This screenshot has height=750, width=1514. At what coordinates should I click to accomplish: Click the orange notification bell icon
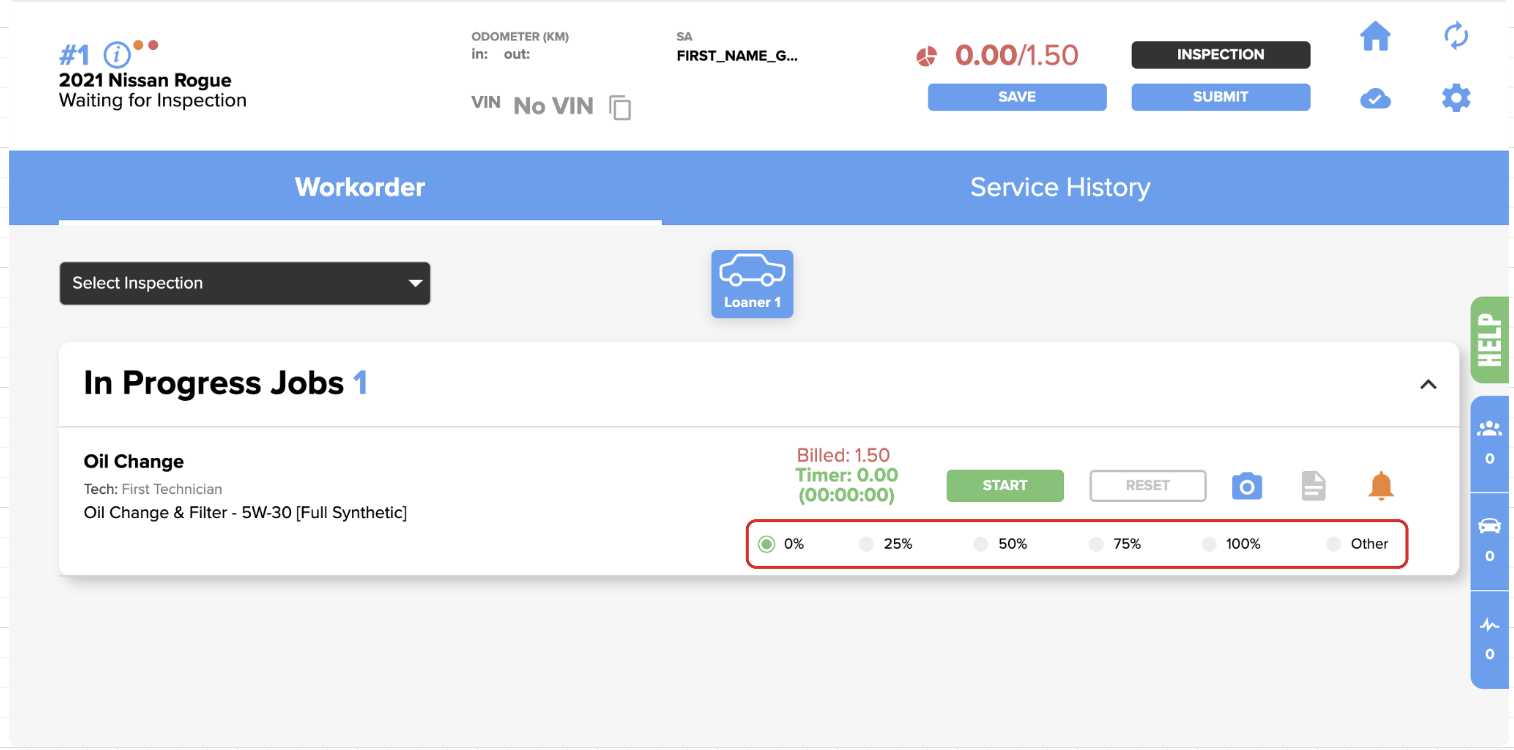pos(1381,486)
